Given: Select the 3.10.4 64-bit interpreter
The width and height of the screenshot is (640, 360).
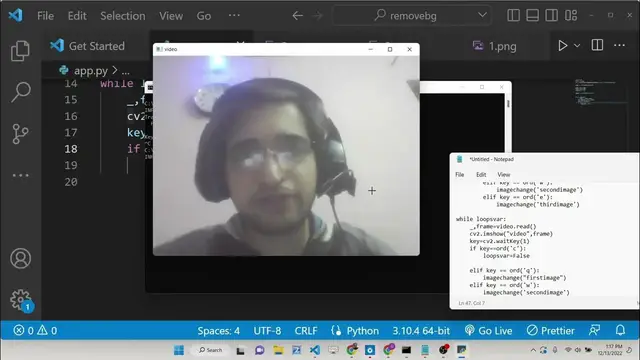Looking at the screenshot, I should click(421, 331).
